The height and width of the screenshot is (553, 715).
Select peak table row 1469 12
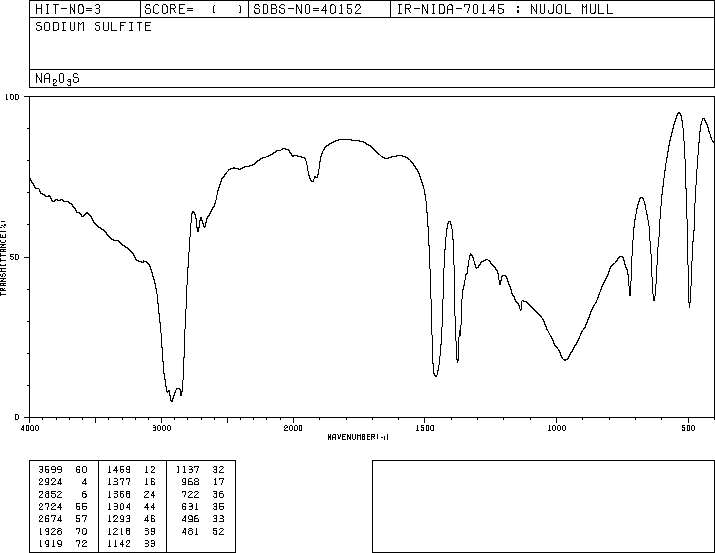[x=131, y=470]
